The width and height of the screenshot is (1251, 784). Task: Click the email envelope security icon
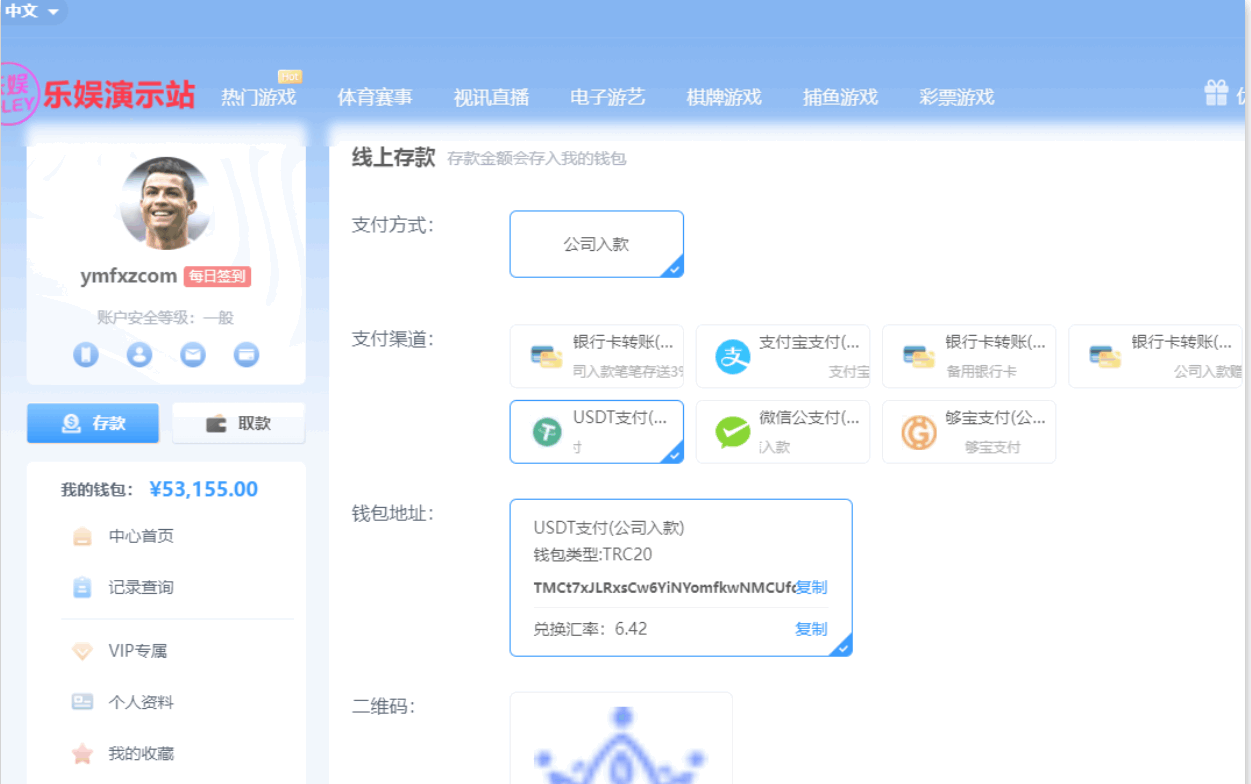[193, 354]
